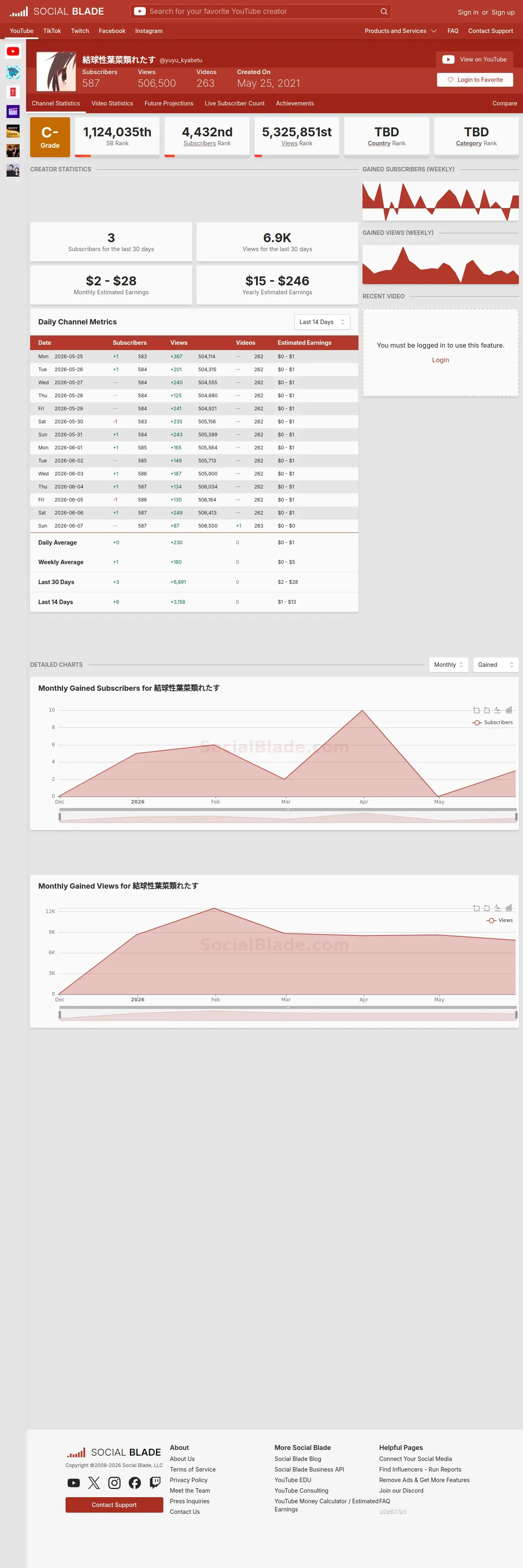Open Twitch icon in footer
This screenshot has width=523, height=1568.
click(x=155, y=1483)
